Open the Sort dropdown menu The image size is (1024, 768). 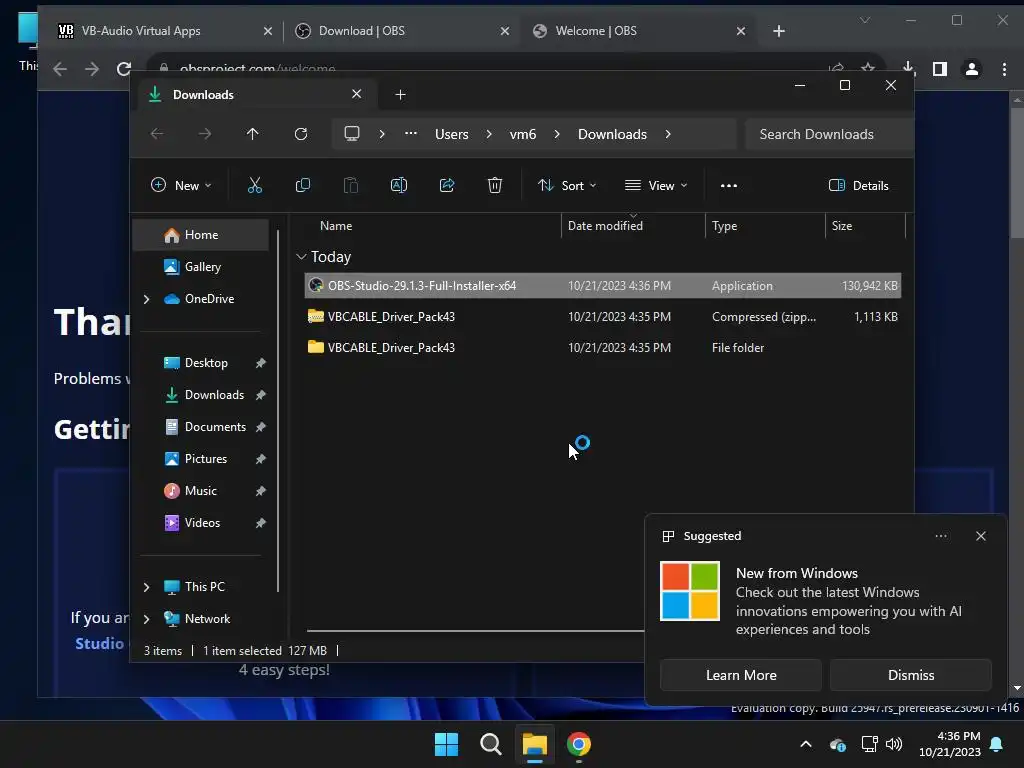(567, 185)
